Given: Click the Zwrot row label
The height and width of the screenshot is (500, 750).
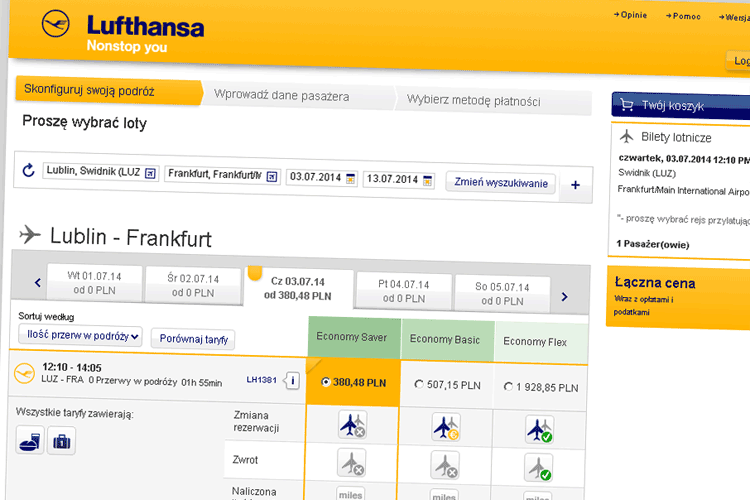Looking at the screenshot, I should point(245,460).
